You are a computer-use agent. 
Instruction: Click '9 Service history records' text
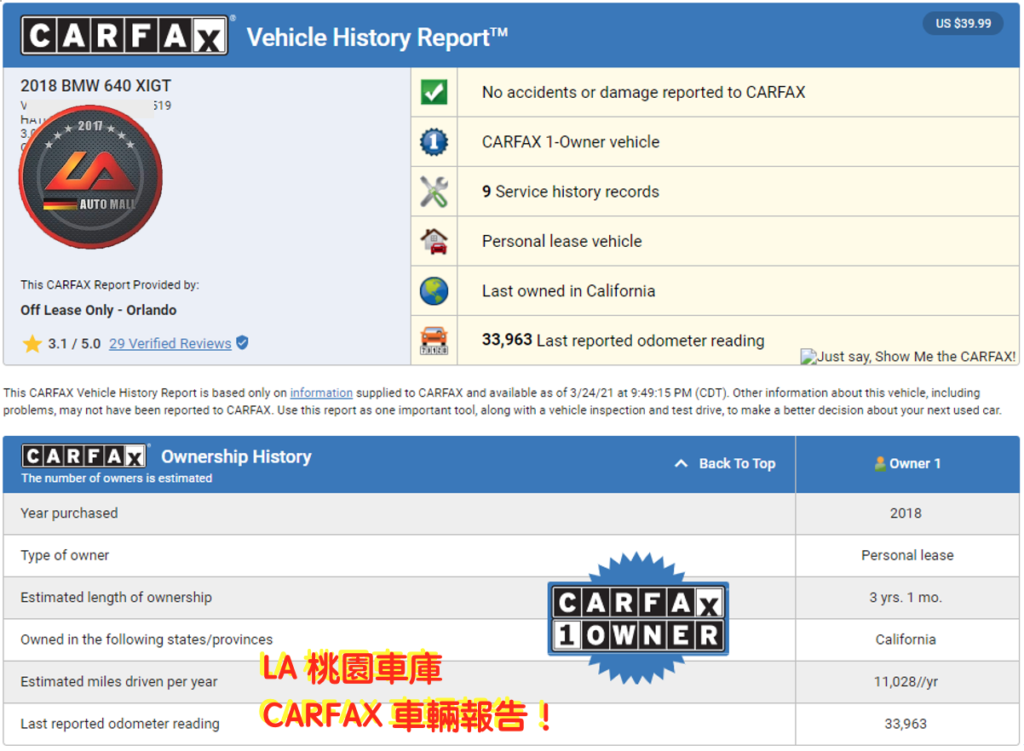coord(571,191)
